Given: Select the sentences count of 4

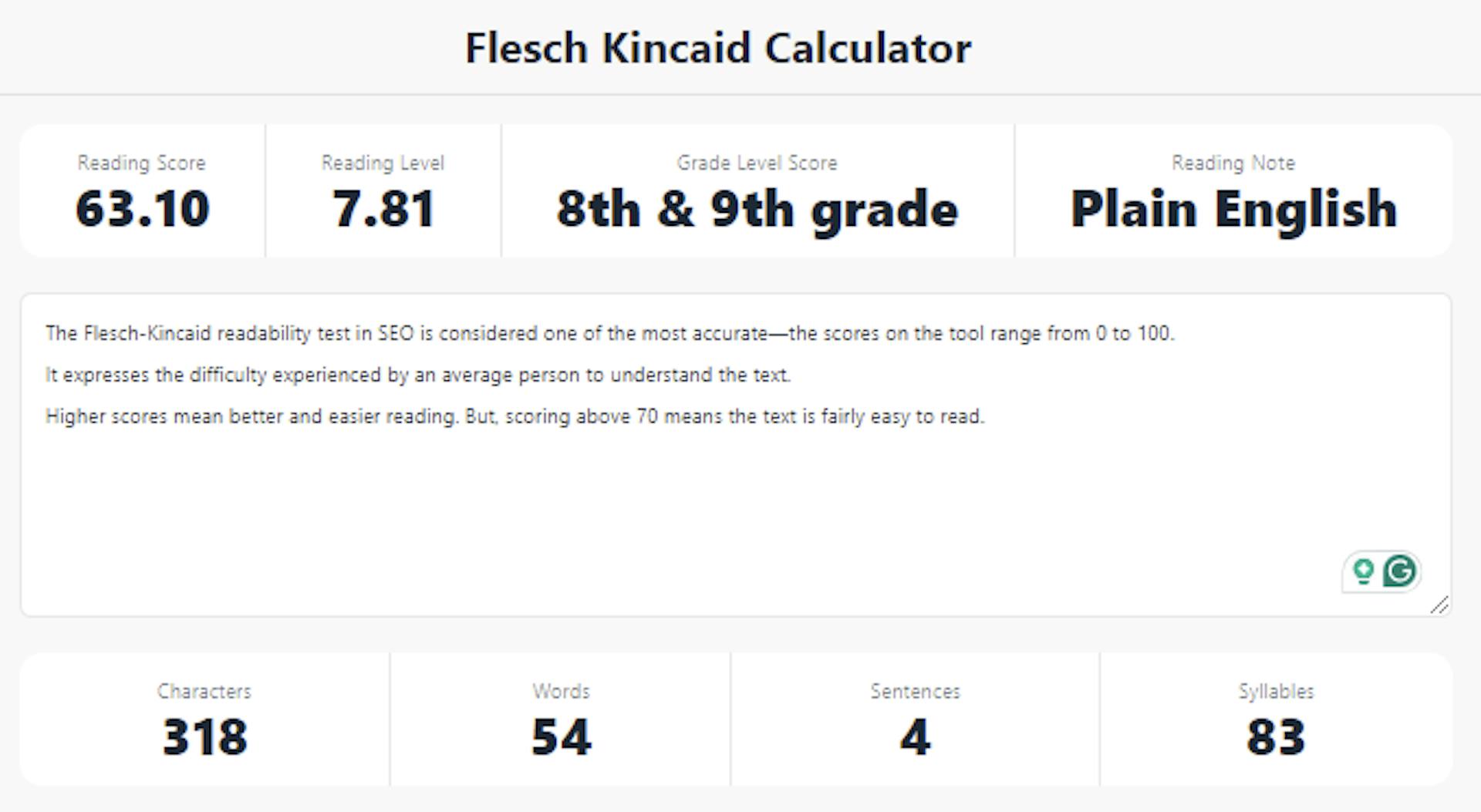Looking at the screenshot, I should pyautogui.click(x=915, y=737).
